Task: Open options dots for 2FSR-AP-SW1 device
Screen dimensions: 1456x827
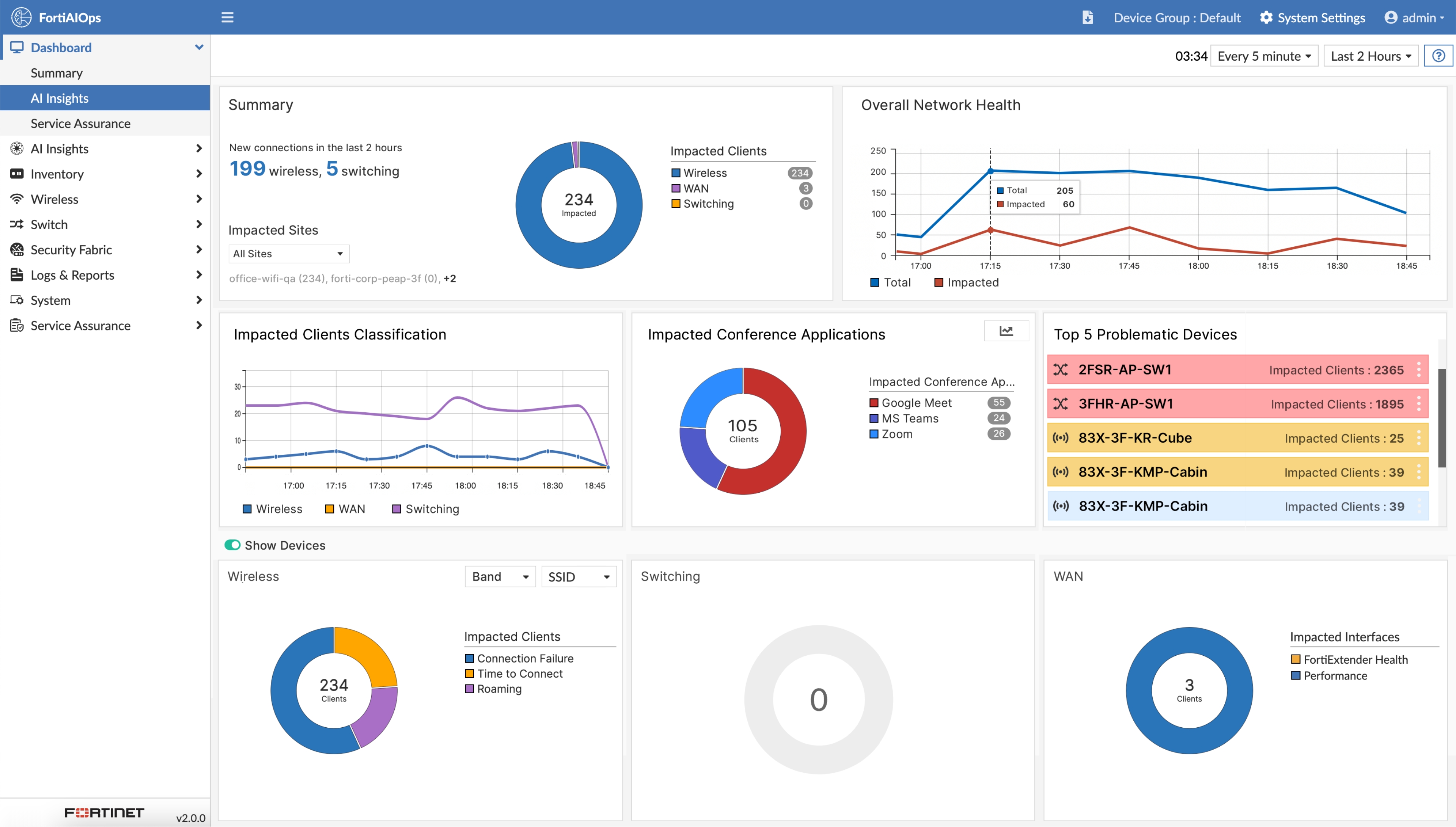Action: 1418,370
